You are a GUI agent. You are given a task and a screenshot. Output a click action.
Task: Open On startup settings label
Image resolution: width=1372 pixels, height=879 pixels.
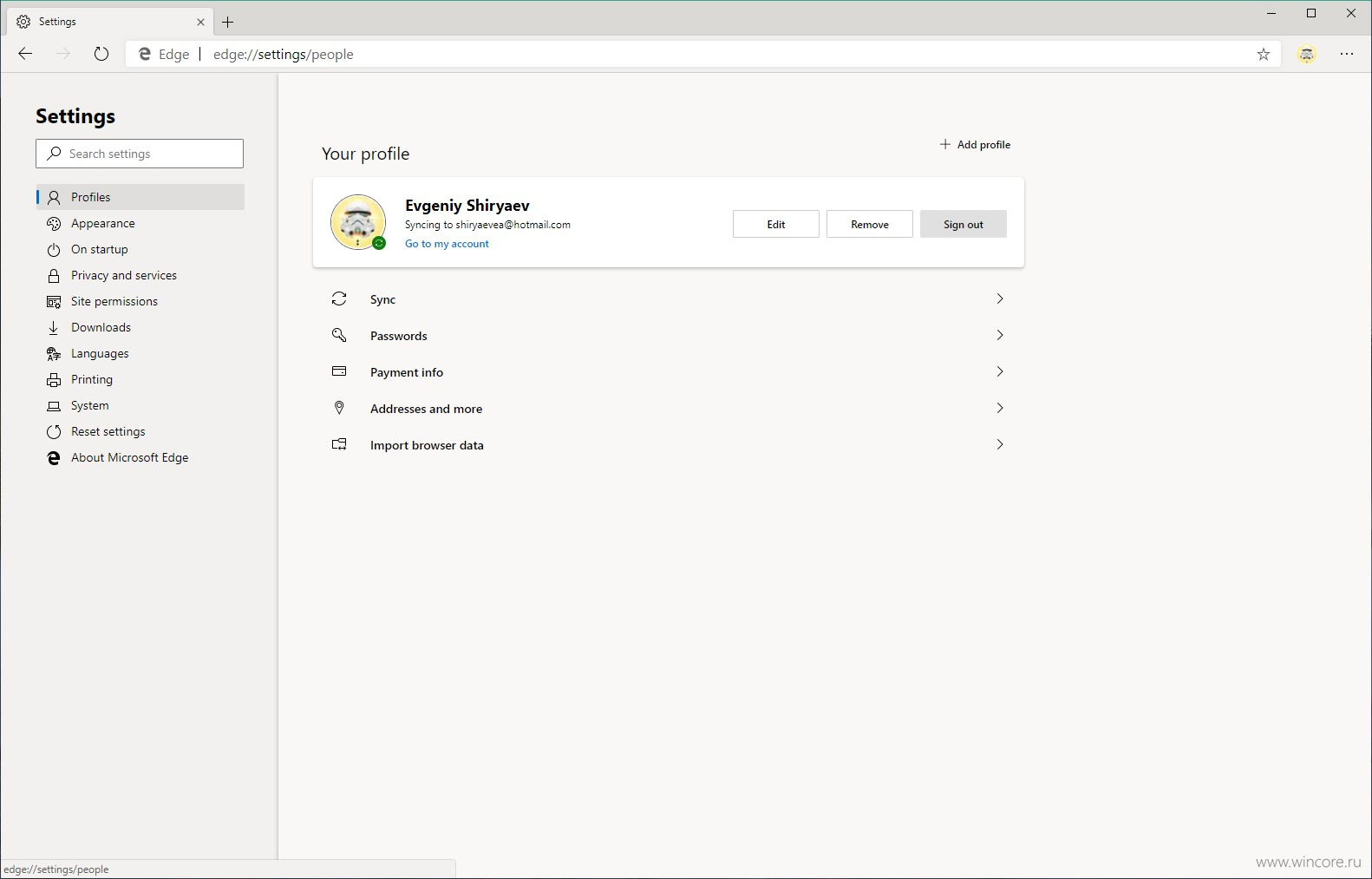tap(100, 249)
